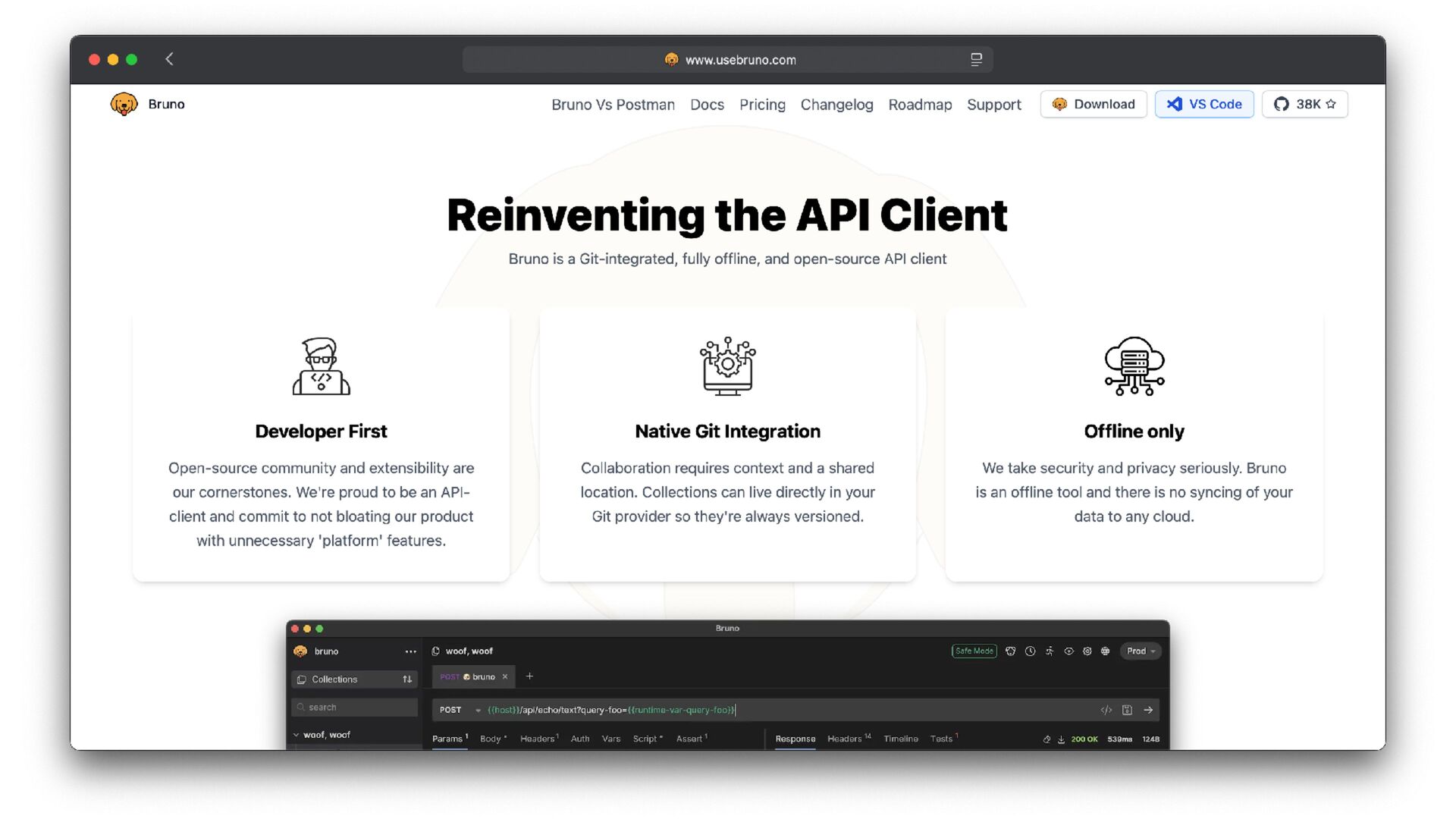Toggle Safe Mode badge in Bruno app

(974, 651)
